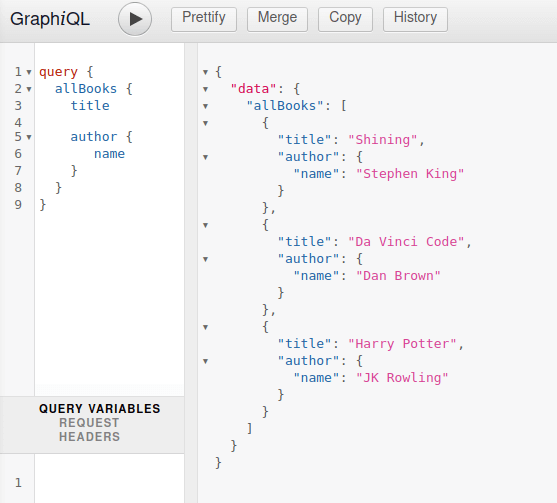The height and width of the screenshot is (503, 557).
Task: Click the 'query' keyword in the editor
Action: (58, 72)
